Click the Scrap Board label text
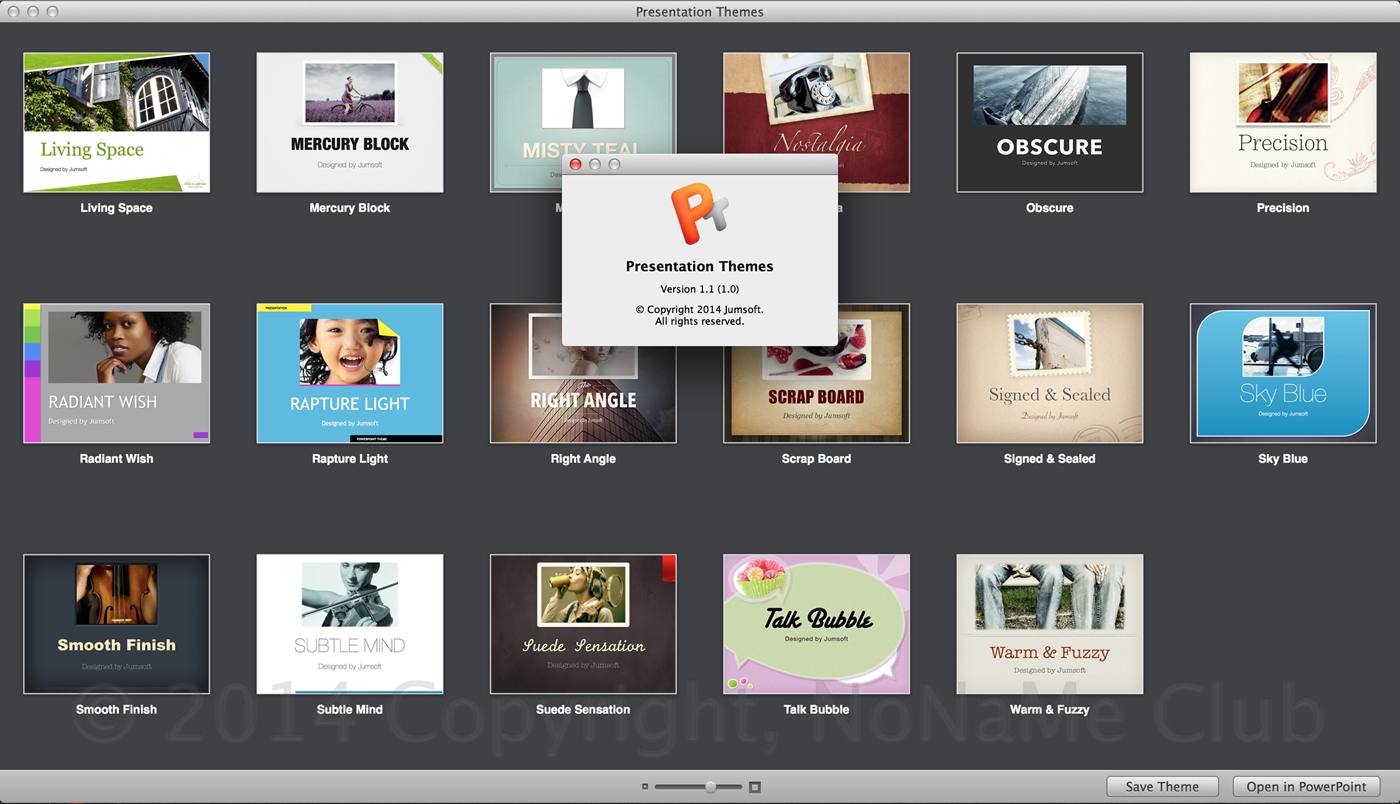Screen dimensions: 1400x804 (816, 459)
